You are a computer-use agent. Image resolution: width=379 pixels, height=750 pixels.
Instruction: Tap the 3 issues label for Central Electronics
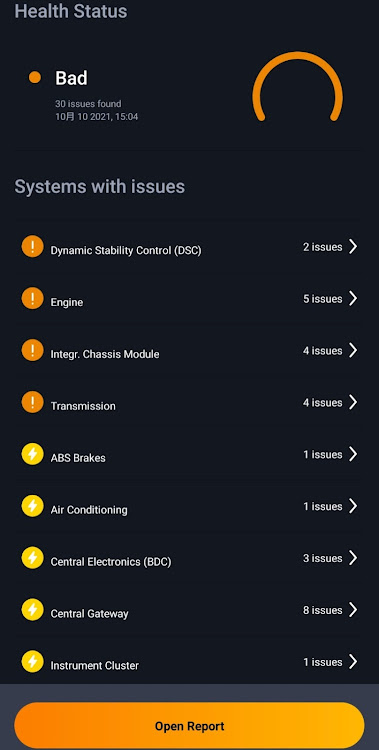[323, 558]
